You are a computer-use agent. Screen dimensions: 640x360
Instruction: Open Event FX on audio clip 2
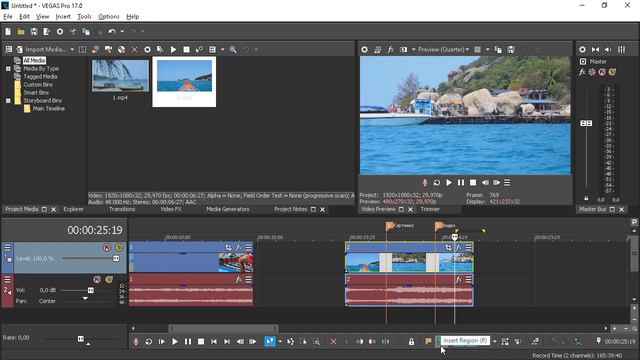[x=458, y=279]
